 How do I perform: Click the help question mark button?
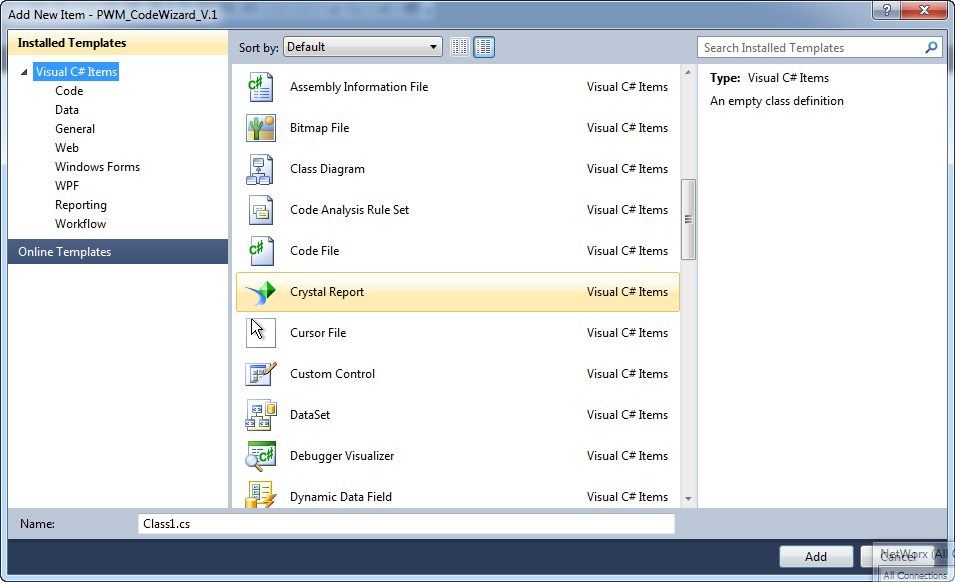click(887, 10)
